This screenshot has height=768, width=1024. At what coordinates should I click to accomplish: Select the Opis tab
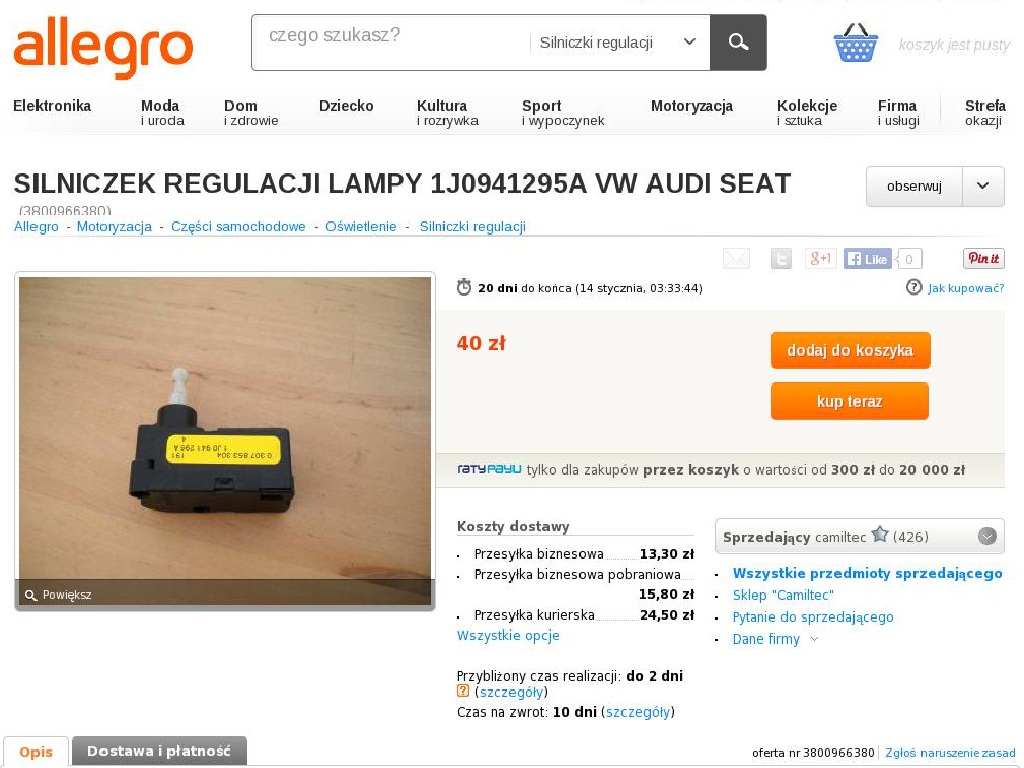click(36, 752)
